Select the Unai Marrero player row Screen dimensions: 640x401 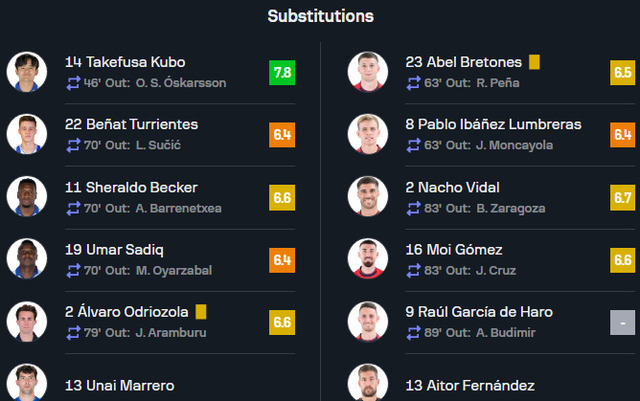pyautogui.click(x=151, y=384)
